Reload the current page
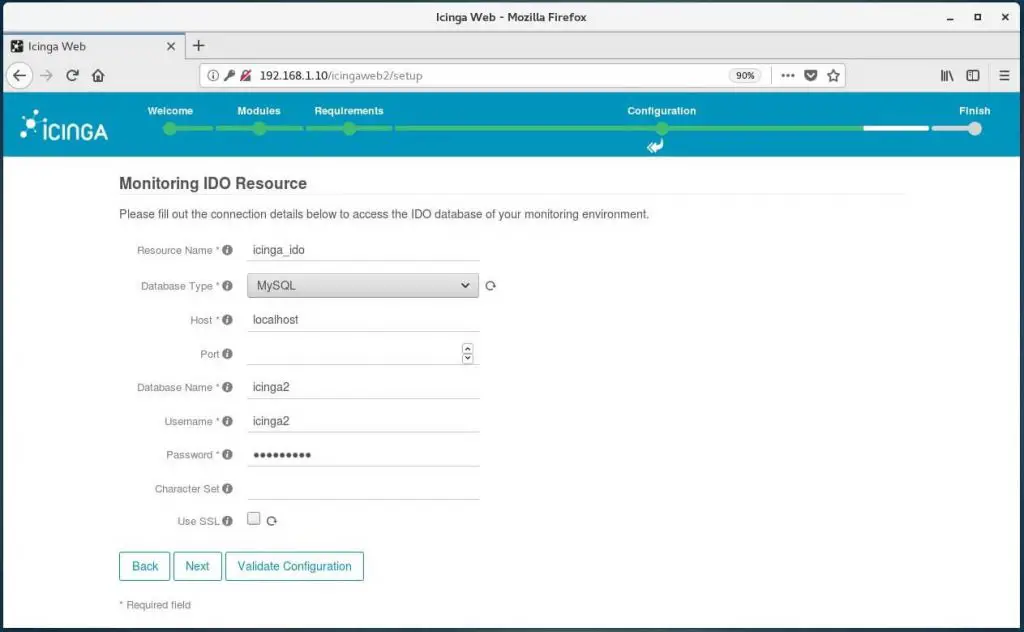This screenshot has height=632, width=1024. pyautogui.click(x=72, y=76)
